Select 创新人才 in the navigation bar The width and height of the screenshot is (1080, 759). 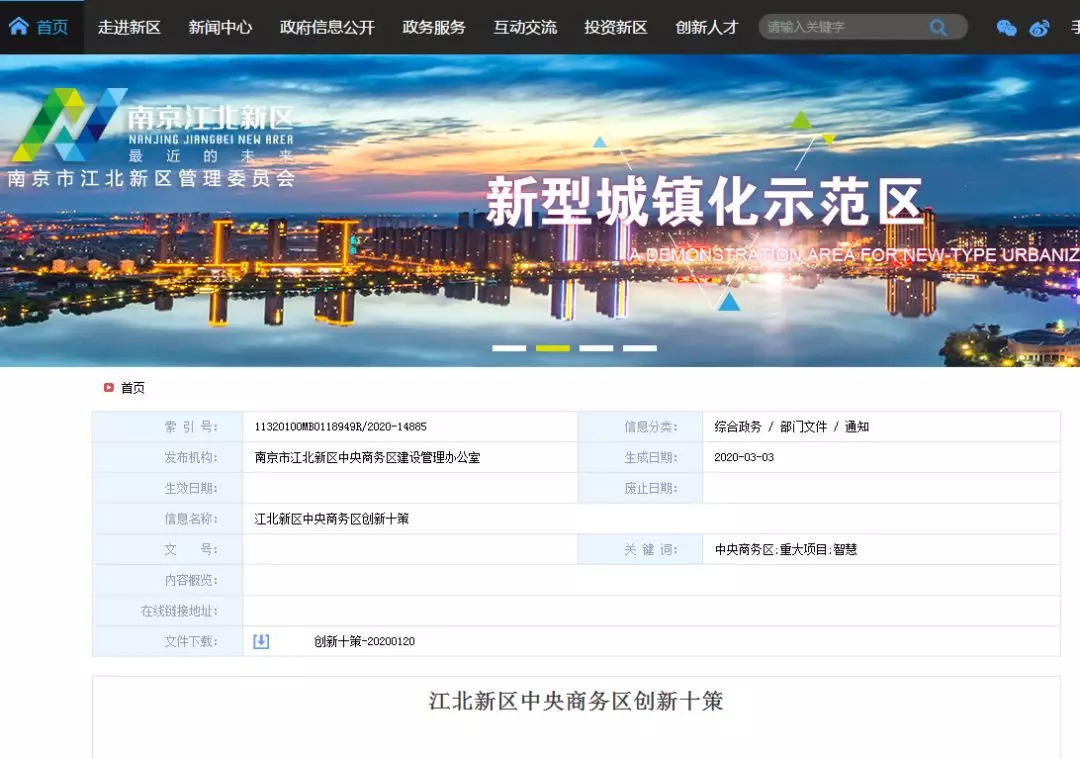click(x=707, y=28)
